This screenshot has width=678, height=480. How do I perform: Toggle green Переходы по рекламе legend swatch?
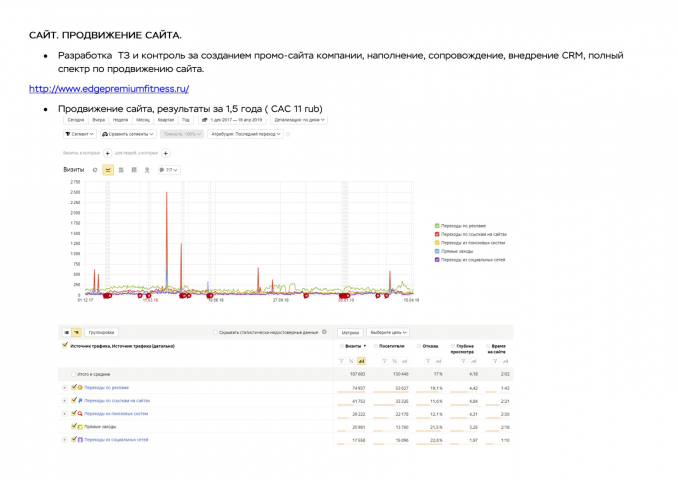coord(437,226)
